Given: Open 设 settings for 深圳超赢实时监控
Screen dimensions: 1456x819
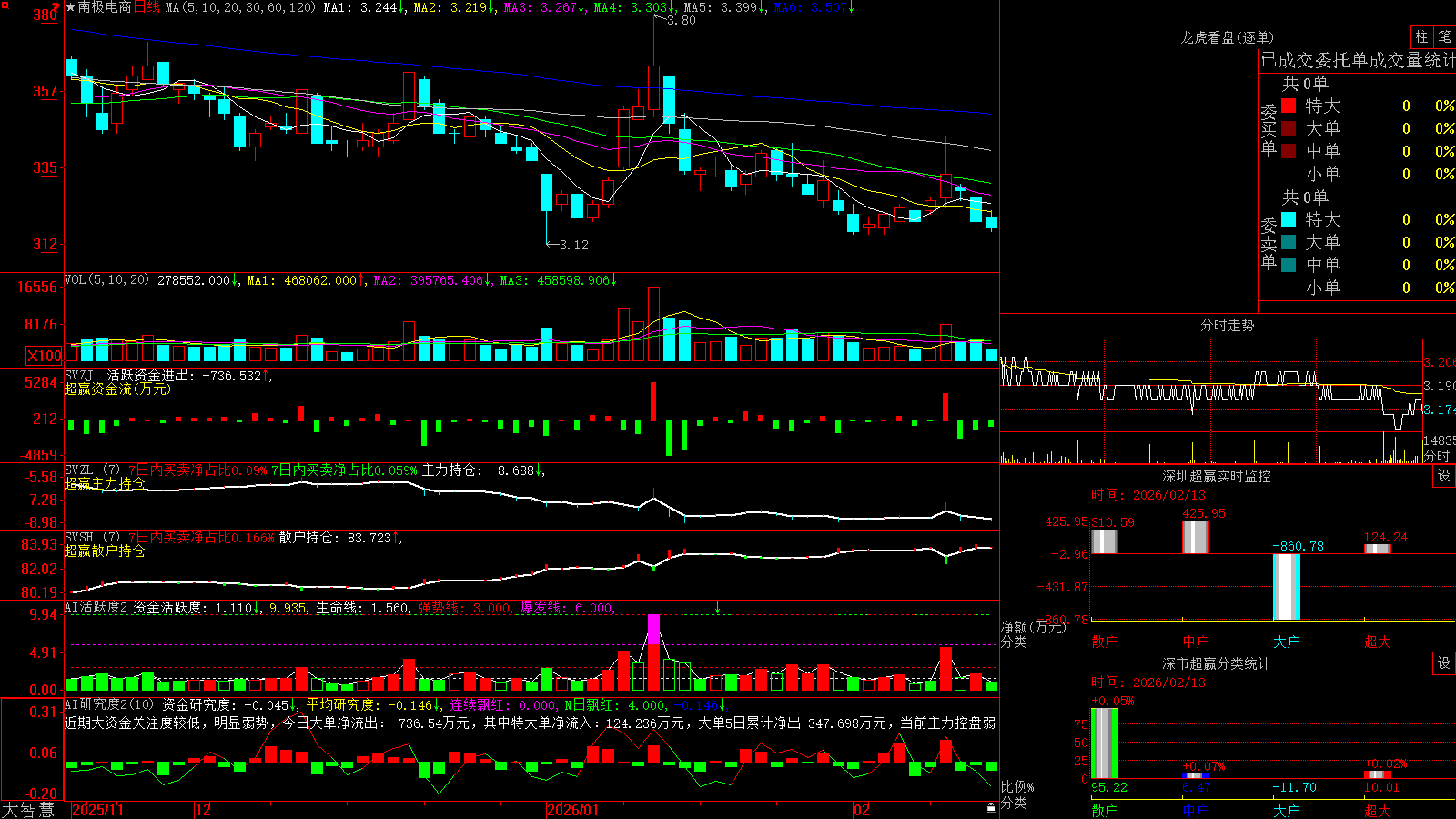Looking at the screenshot, I should [1444, 476].
